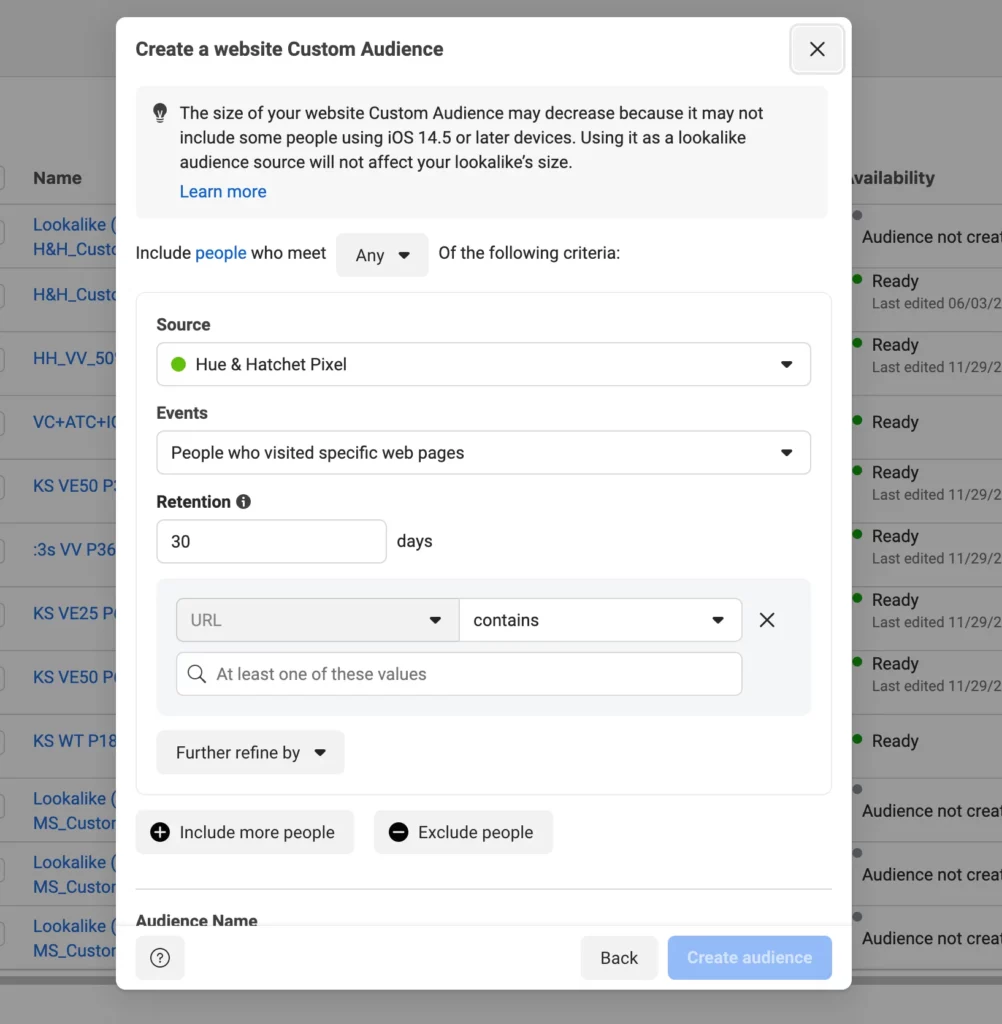Click the 'people' link in criteria sentence
Image resolution: width=1002 pixels, height=1024 pixels.
point(221,253)
